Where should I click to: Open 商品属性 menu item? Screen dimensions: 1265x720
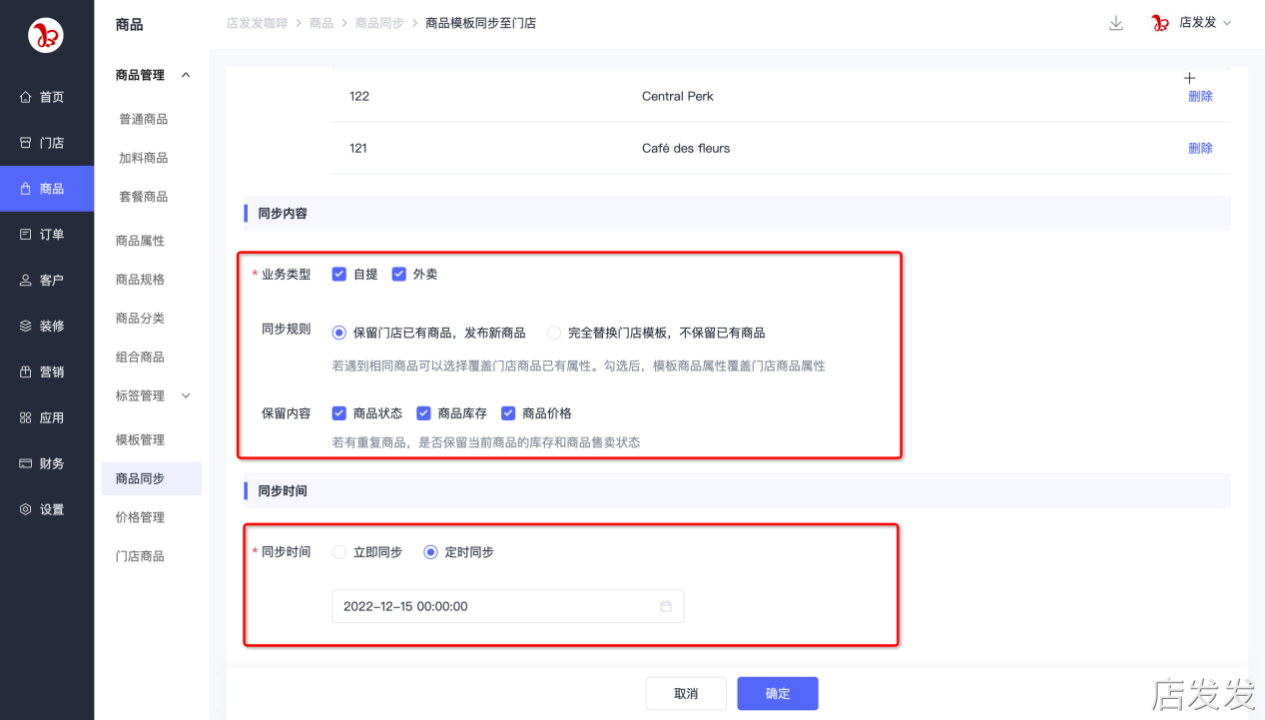click(140, 241)
